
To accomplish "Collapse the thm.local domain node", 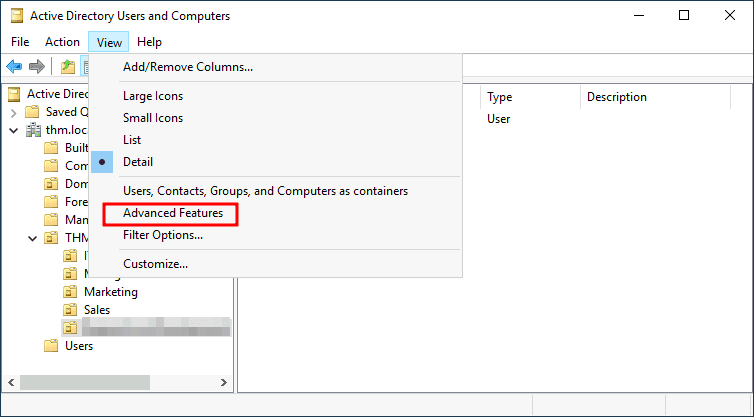I will pos(13,130).
